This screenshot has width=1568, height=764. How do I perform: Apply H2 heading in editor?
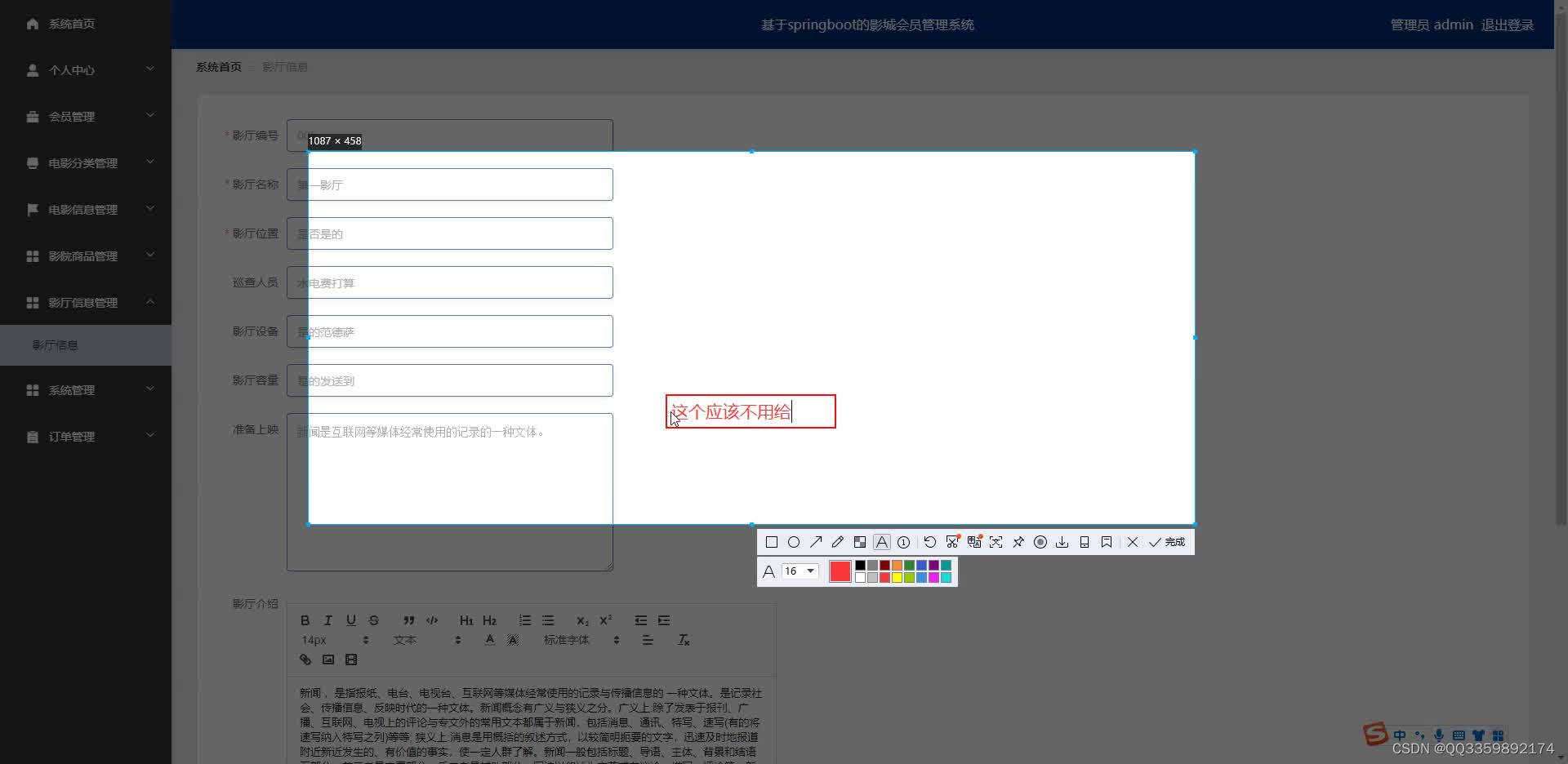[x=489, y=620]
